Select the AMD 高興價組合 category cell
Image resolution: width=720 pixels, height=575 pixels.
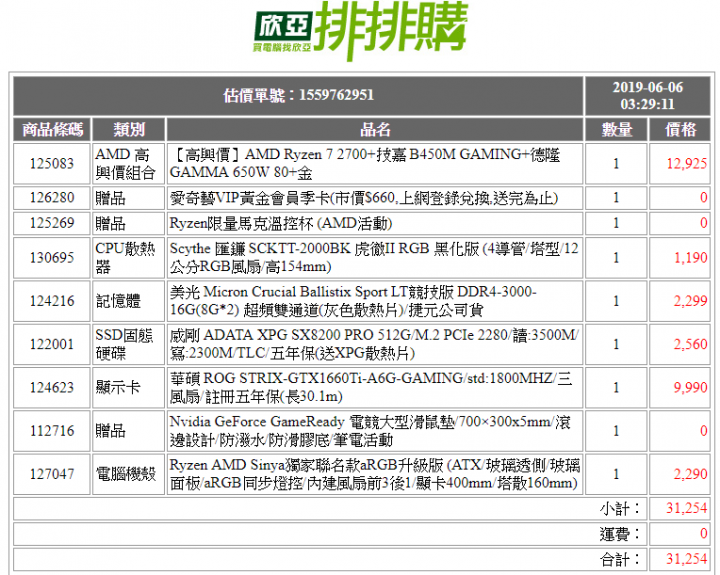(129, 163)
